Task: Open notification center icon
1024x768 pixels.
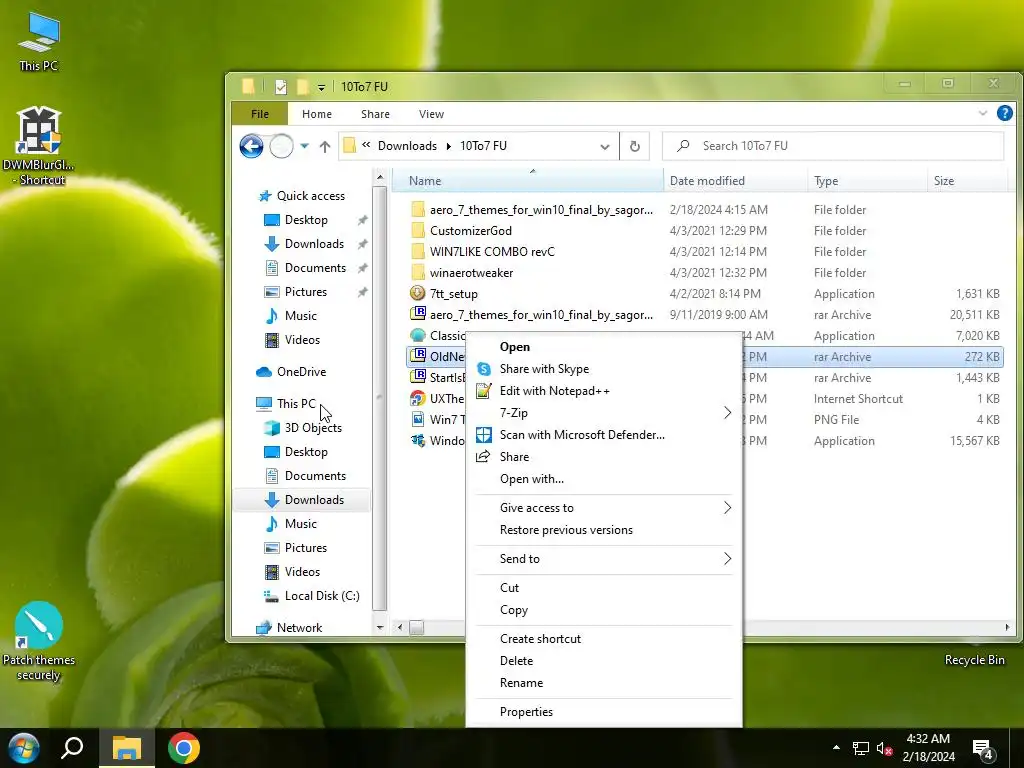Action: (x=983, y=750)
